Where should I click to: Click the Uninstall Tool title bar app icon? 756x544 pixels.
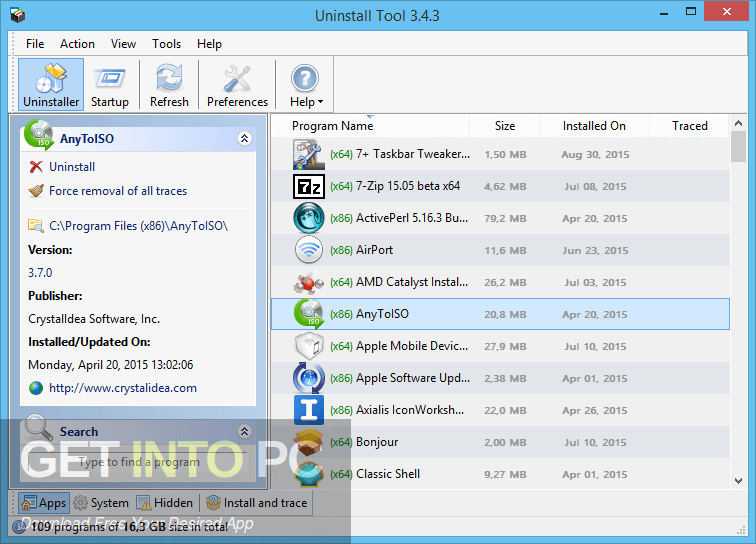click(17, 15)
